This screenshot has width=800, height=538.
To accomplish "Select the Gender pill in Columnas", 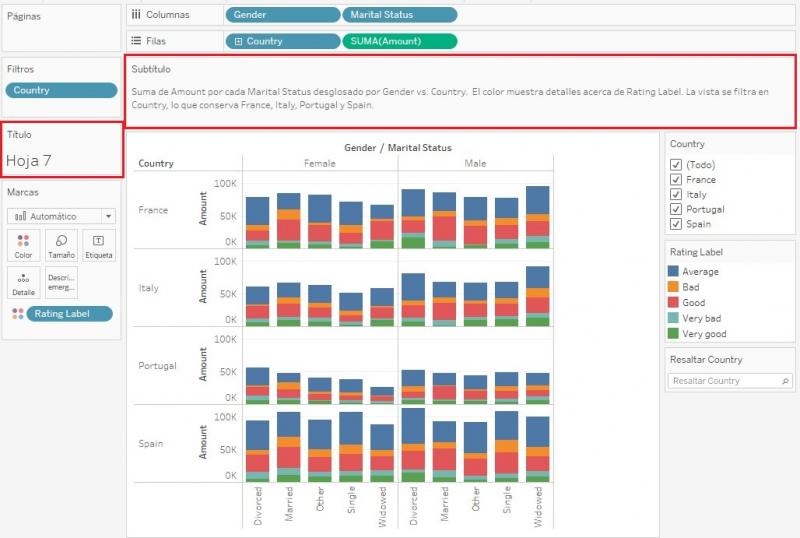I will 283,15.
